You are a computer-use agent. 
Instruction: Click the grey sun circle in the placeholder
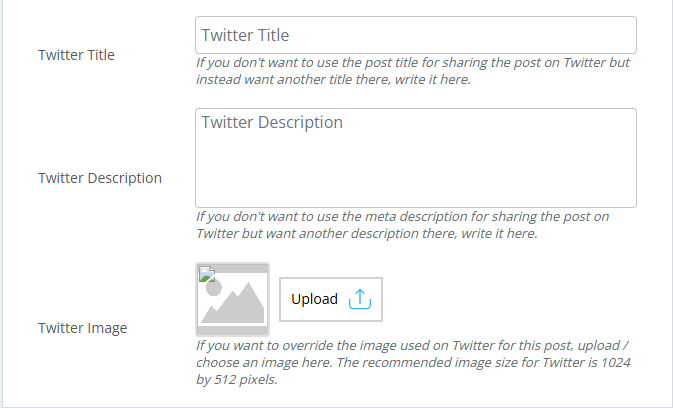click(x=212, y=288)
